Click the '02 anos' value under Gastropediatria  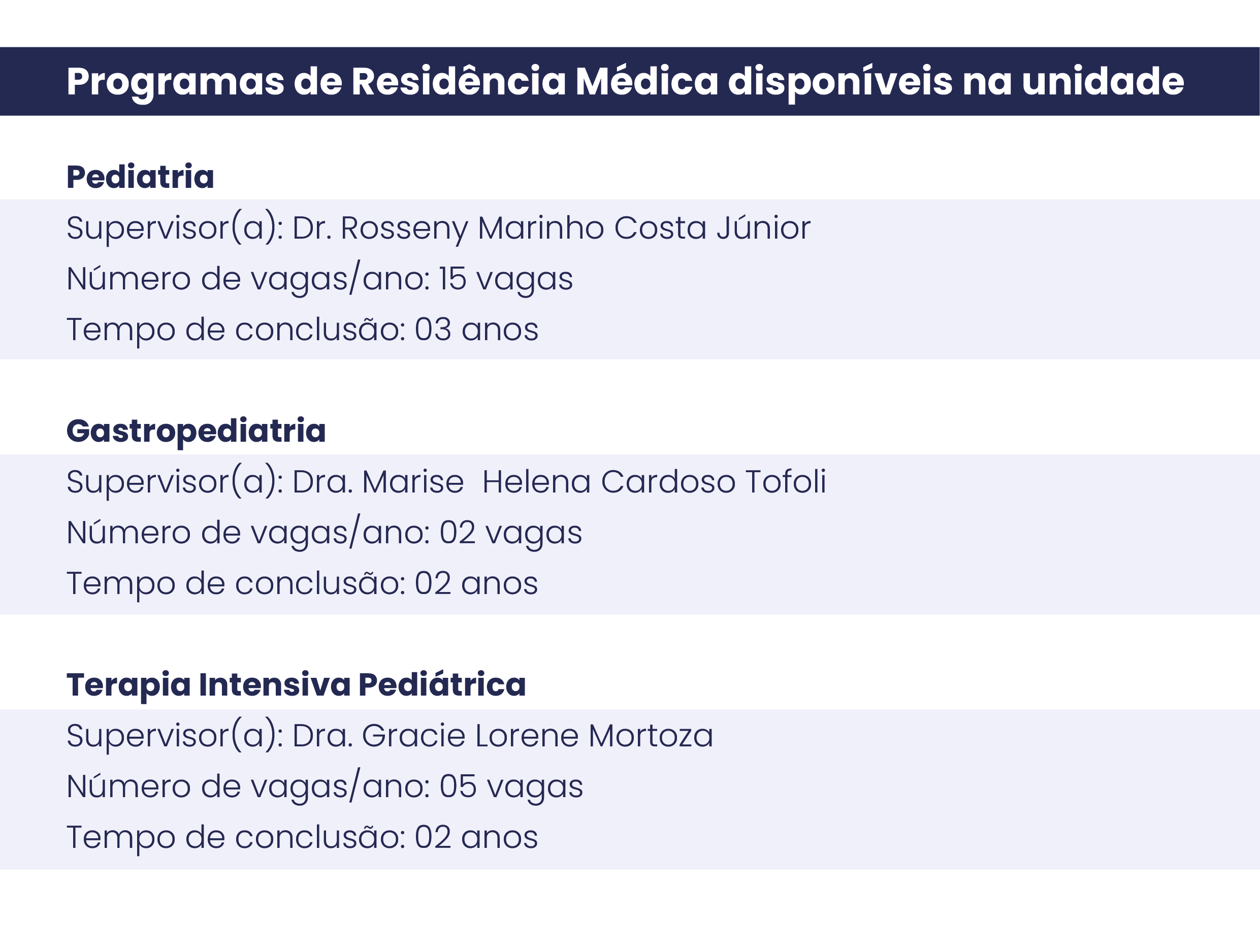pos(476,583)
